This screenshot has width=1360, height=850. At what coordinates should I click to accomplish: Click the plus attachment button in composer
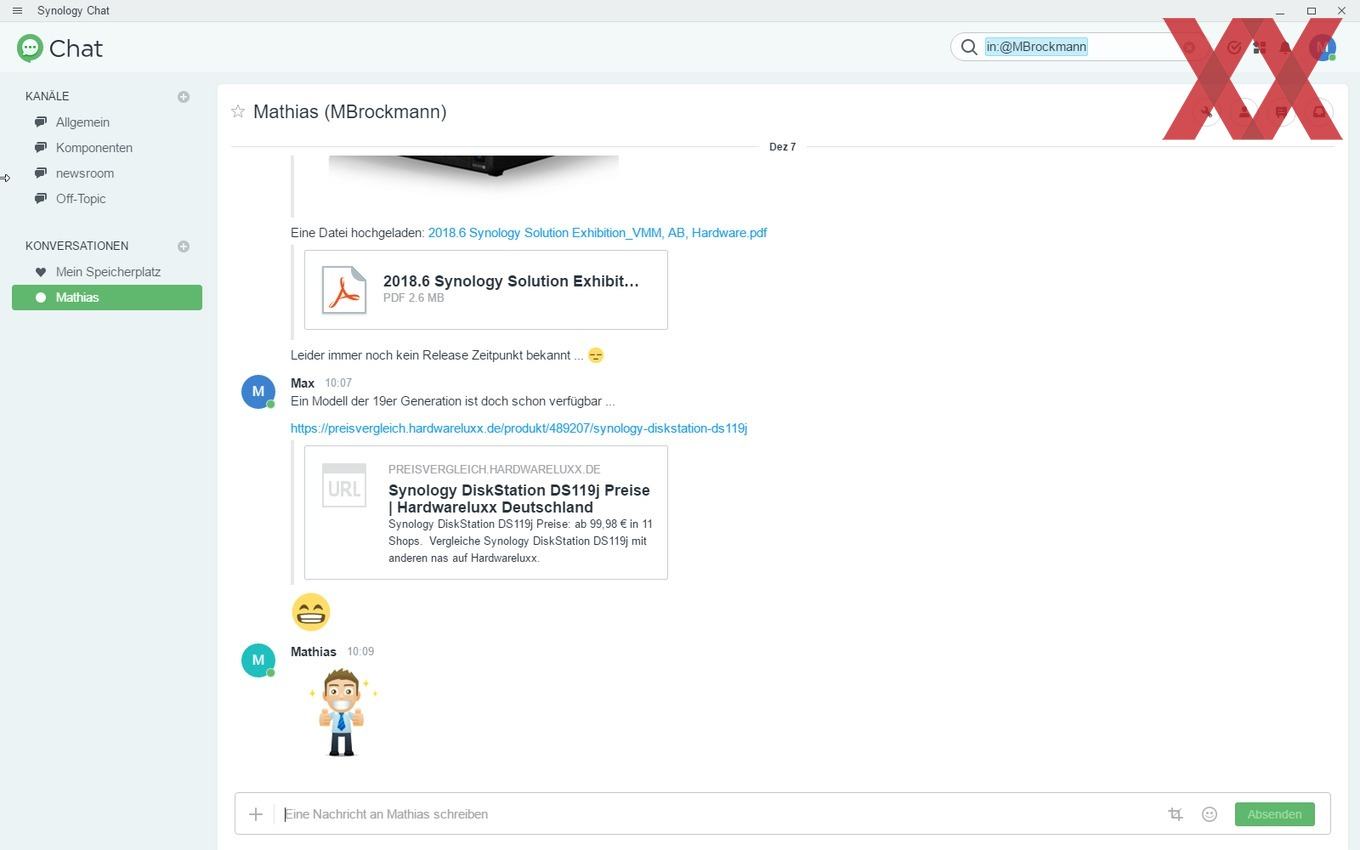click(x=256, y=814)
